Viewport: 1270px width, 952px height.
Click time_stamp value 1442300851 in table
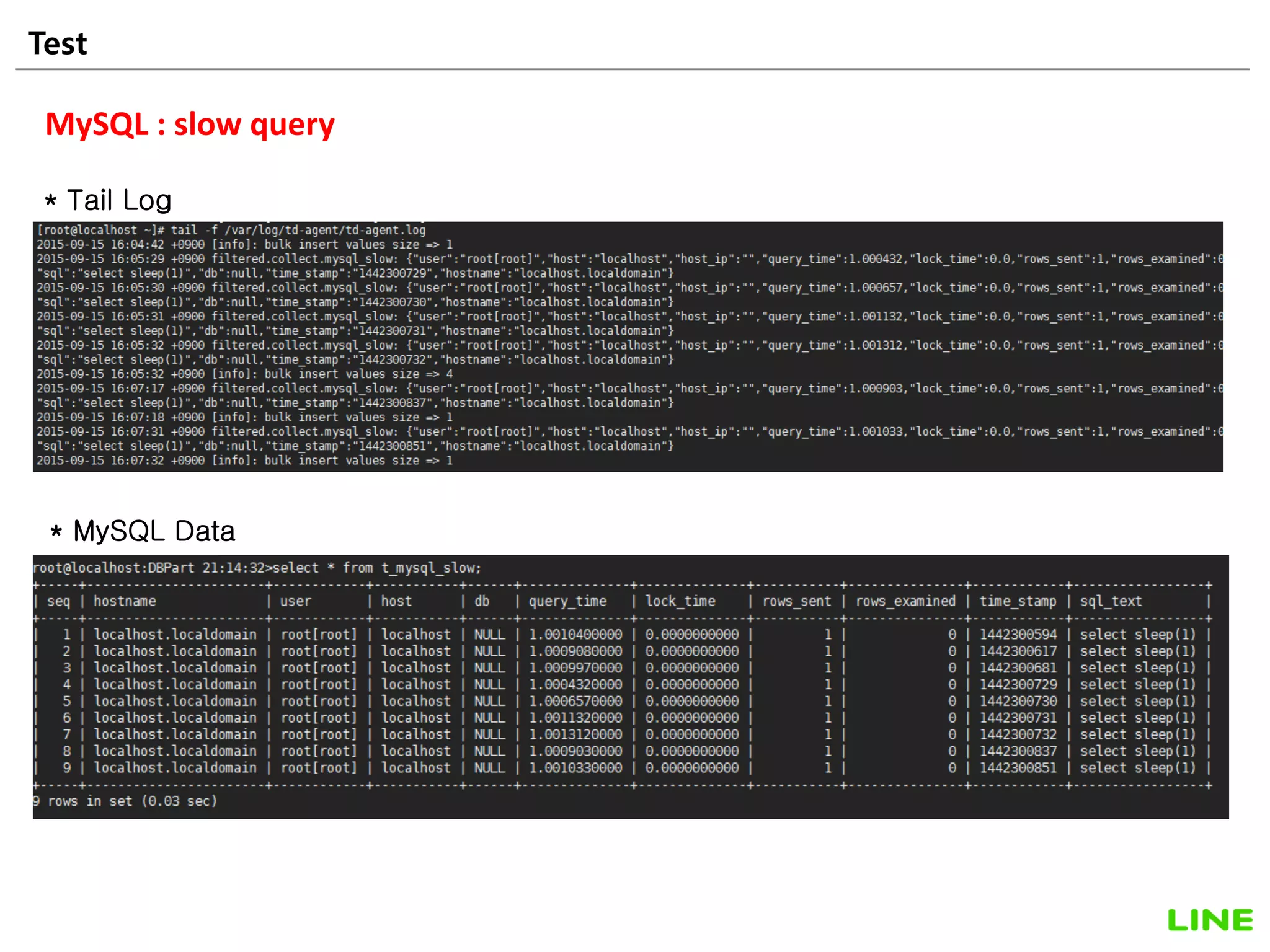click(x=1018, y=768)
